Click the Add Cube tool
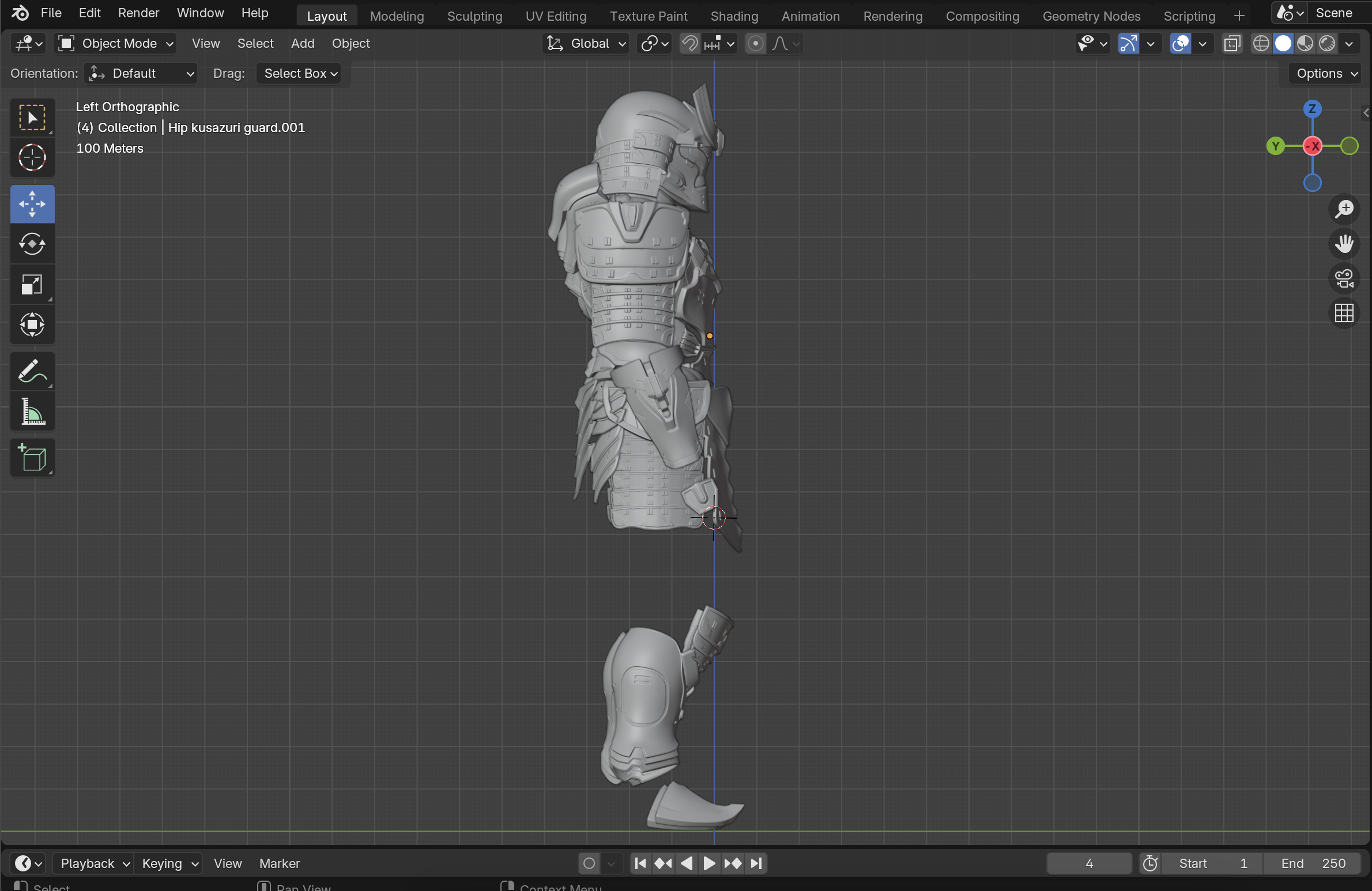1372x891 pixels. tap(32, 458)
